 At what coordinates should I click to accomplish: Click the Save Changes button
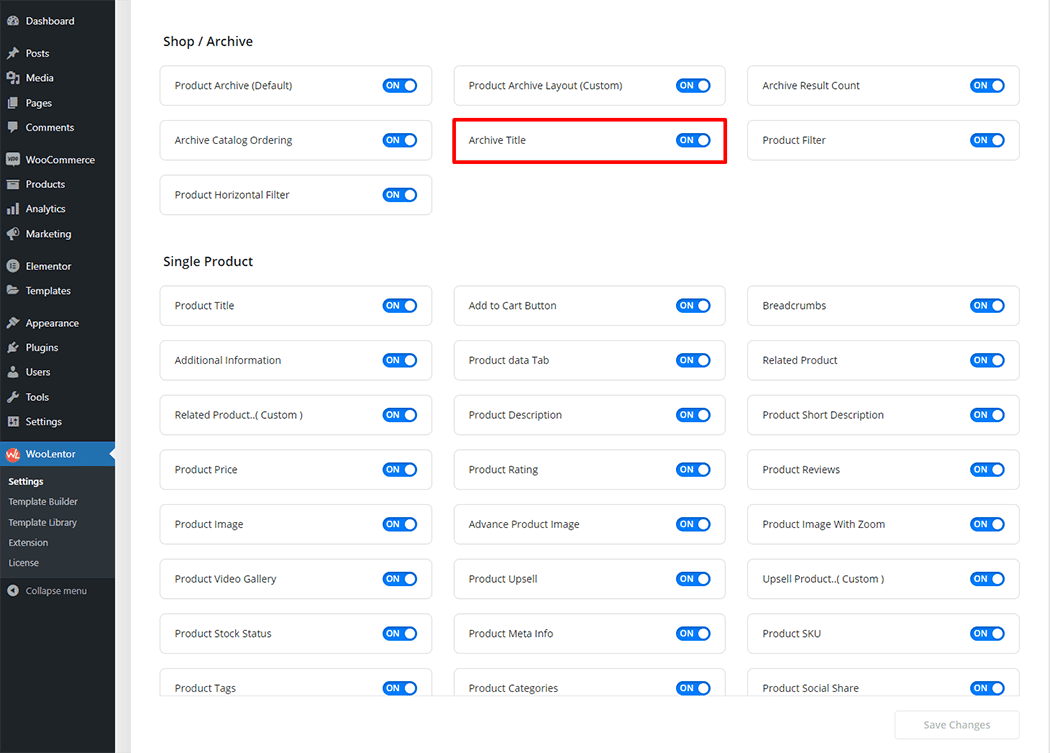956,725
